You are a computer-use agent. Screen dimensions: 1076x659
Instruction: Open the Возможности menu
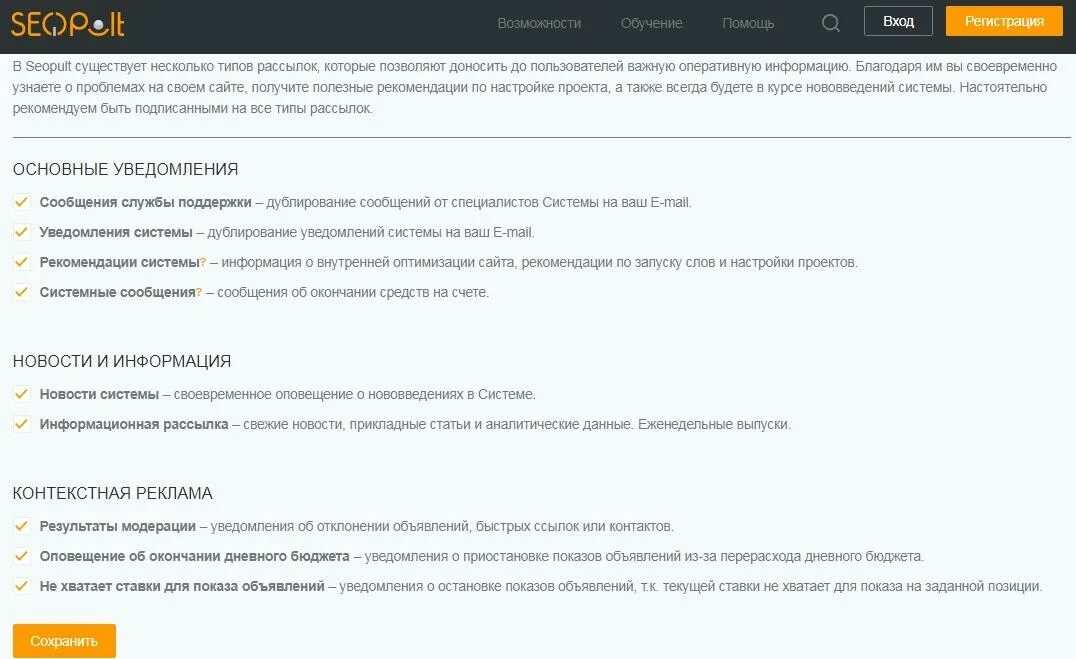click(x=539, y=23)
